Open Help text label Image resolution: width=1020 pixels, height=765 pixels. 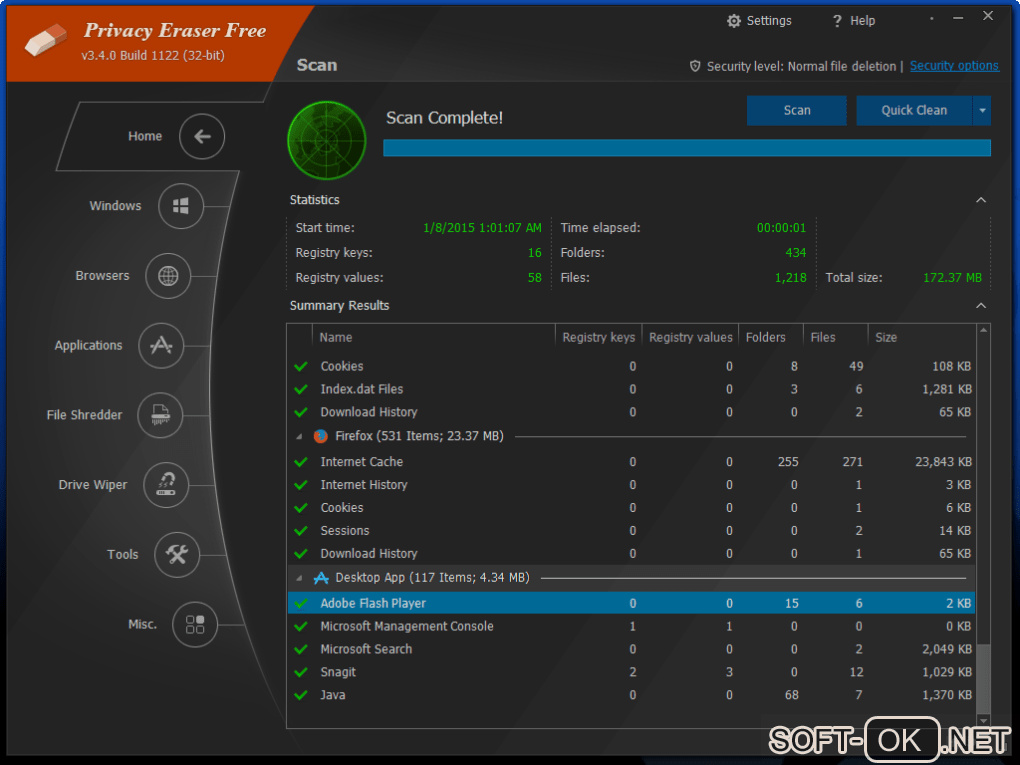[863, 21]
